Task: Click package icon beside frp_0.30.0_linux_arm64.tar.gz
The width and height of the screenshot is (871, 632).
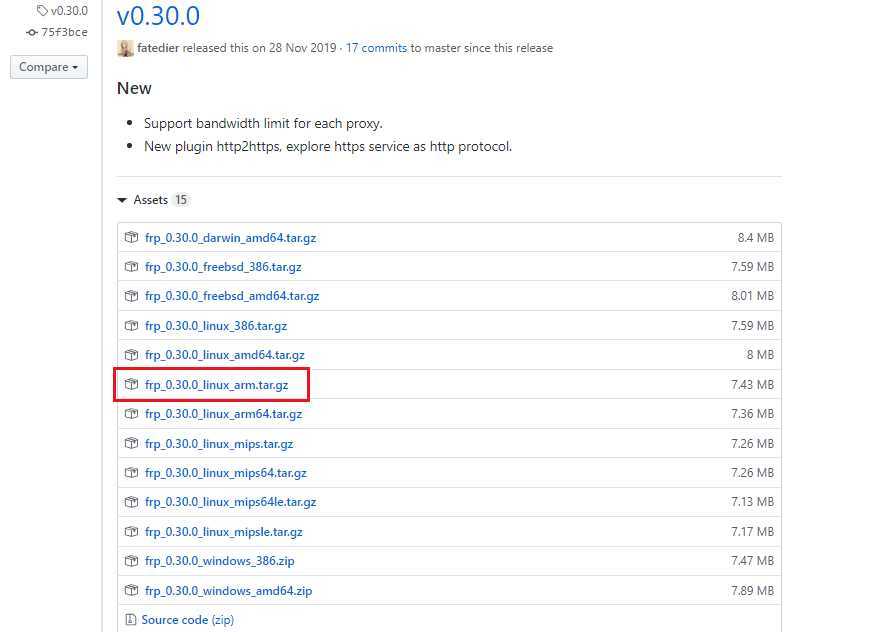Action: click(131, 414)
